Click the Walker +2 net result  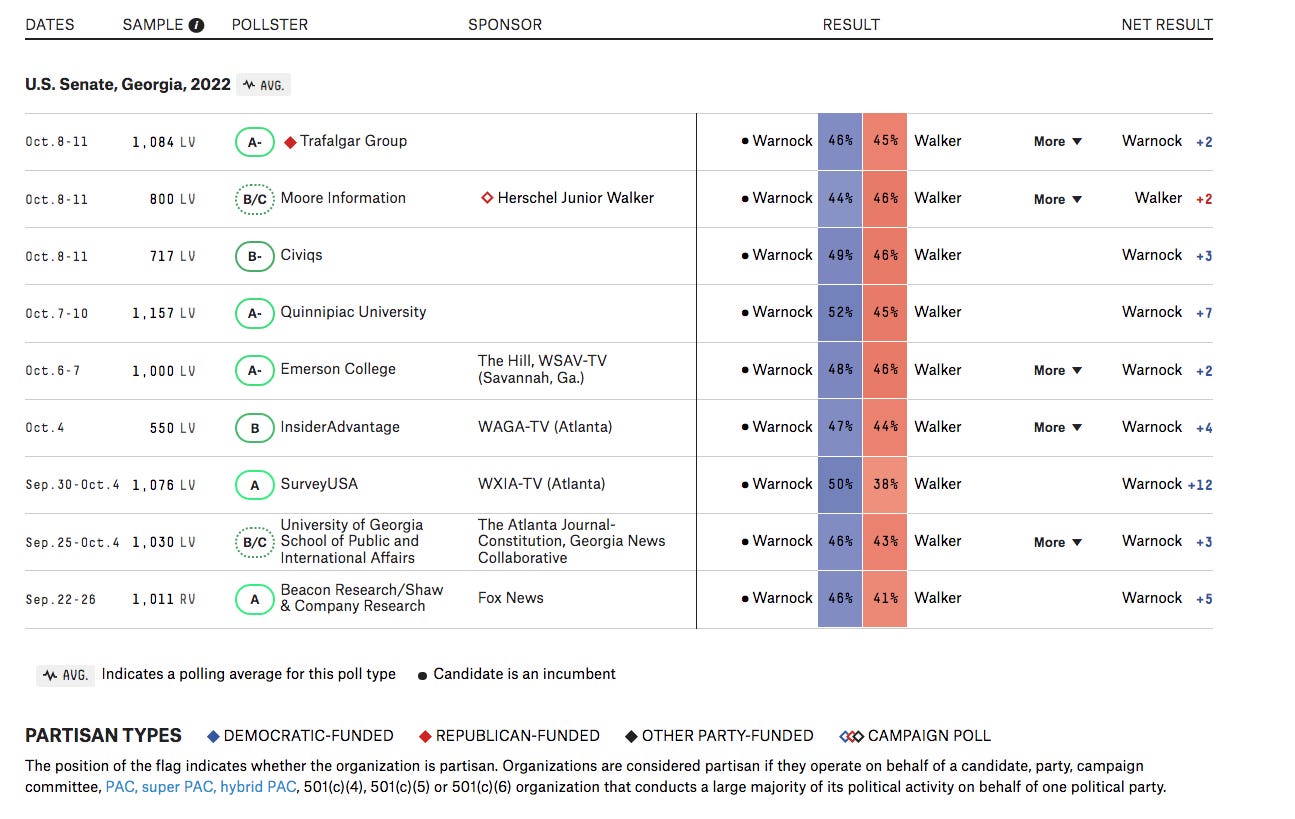pos(1173,198)
